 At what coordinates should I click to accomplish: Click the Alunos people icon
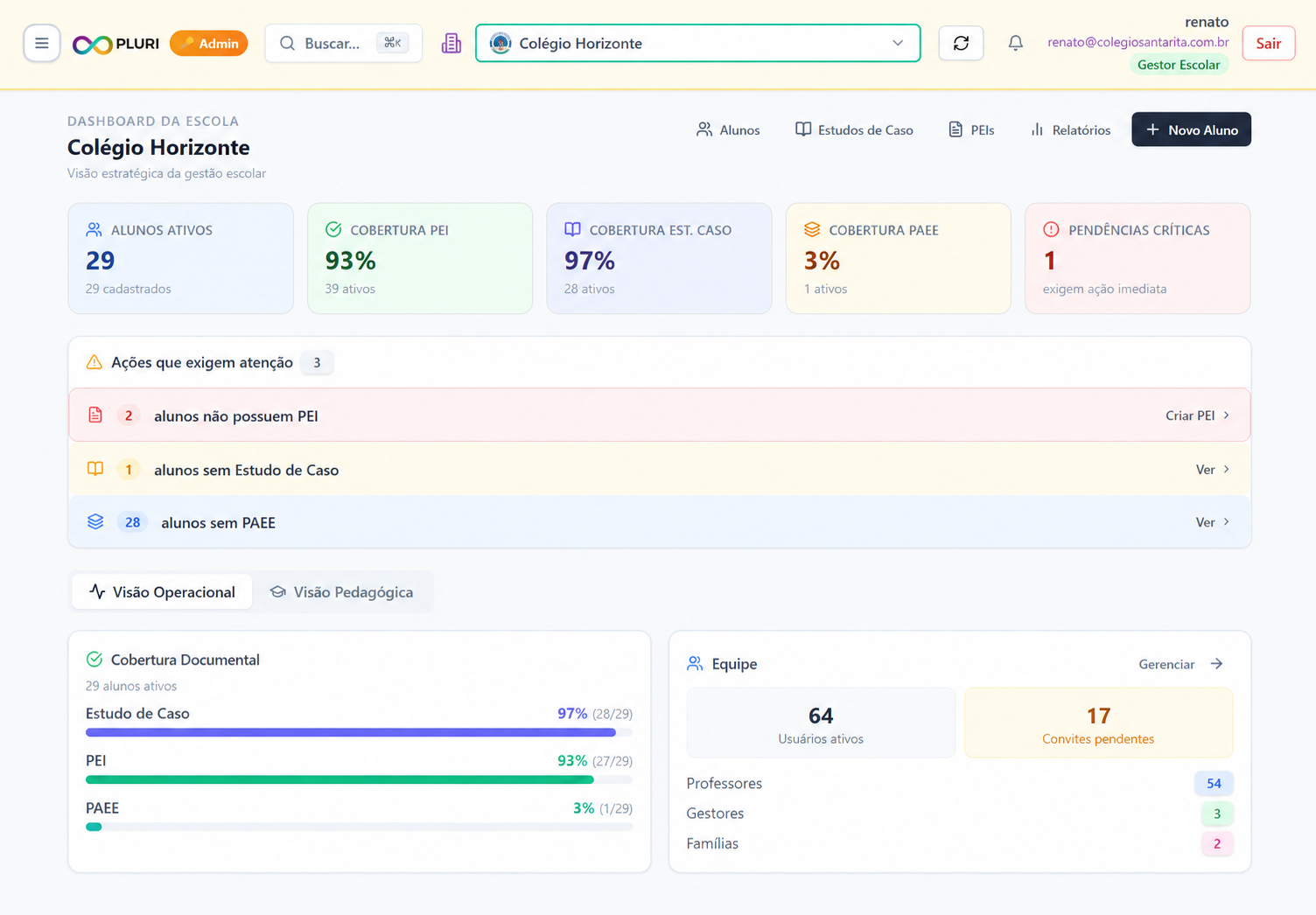[x=704, y=129]
